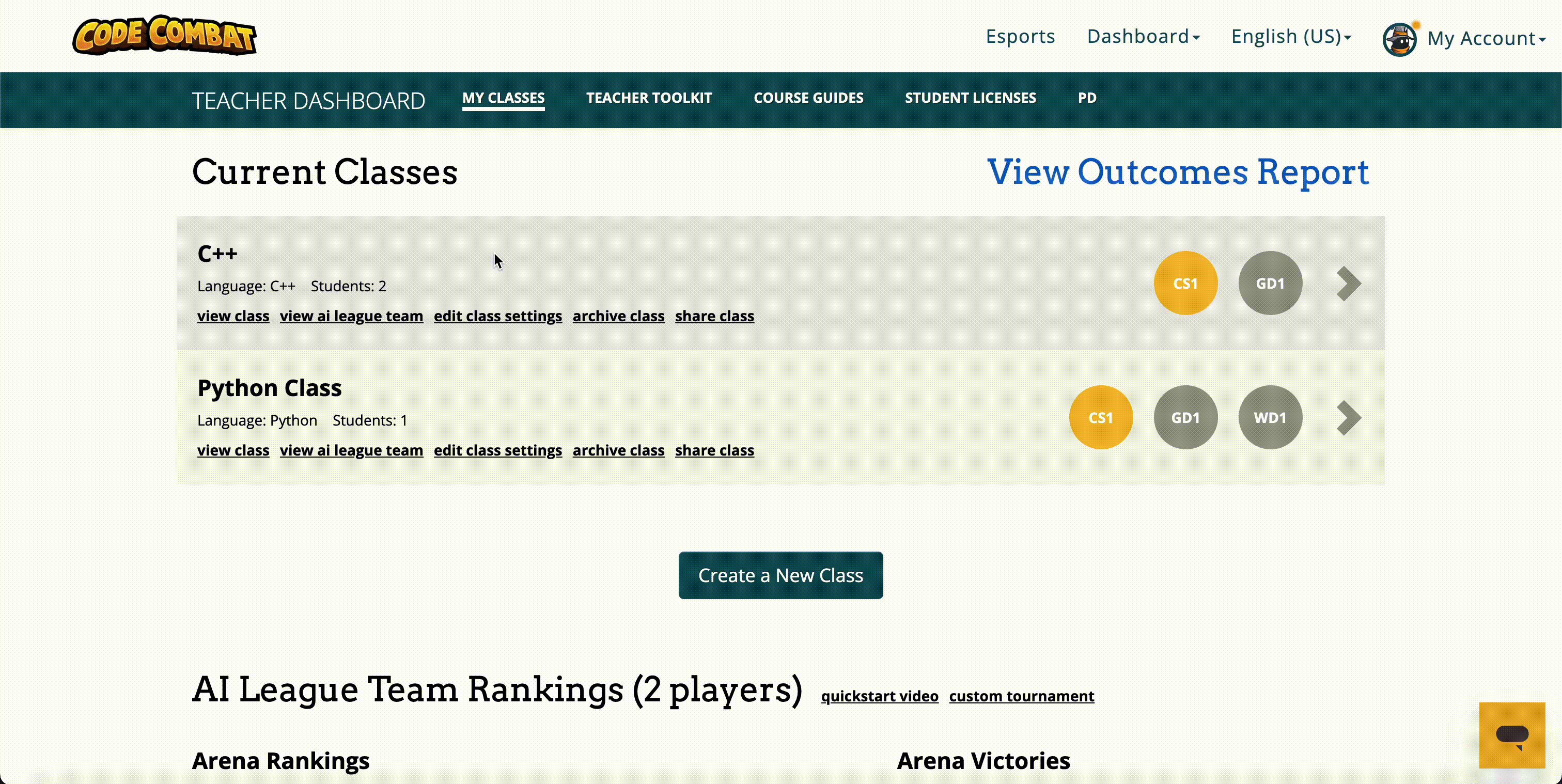
Task: Expand the C++ class chevron arrow
Action: pos(1349,283)
